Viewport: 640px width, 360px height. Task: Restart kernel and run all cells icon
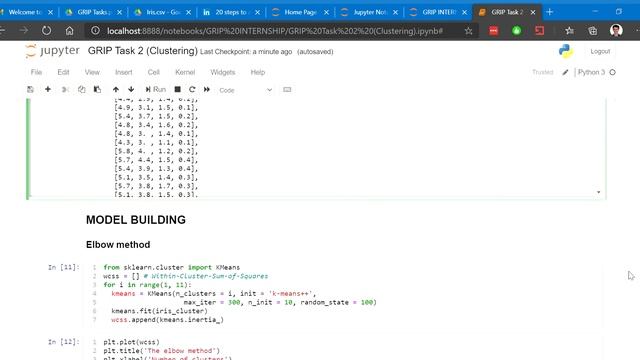pyautogui.click(x=207, y=89)
